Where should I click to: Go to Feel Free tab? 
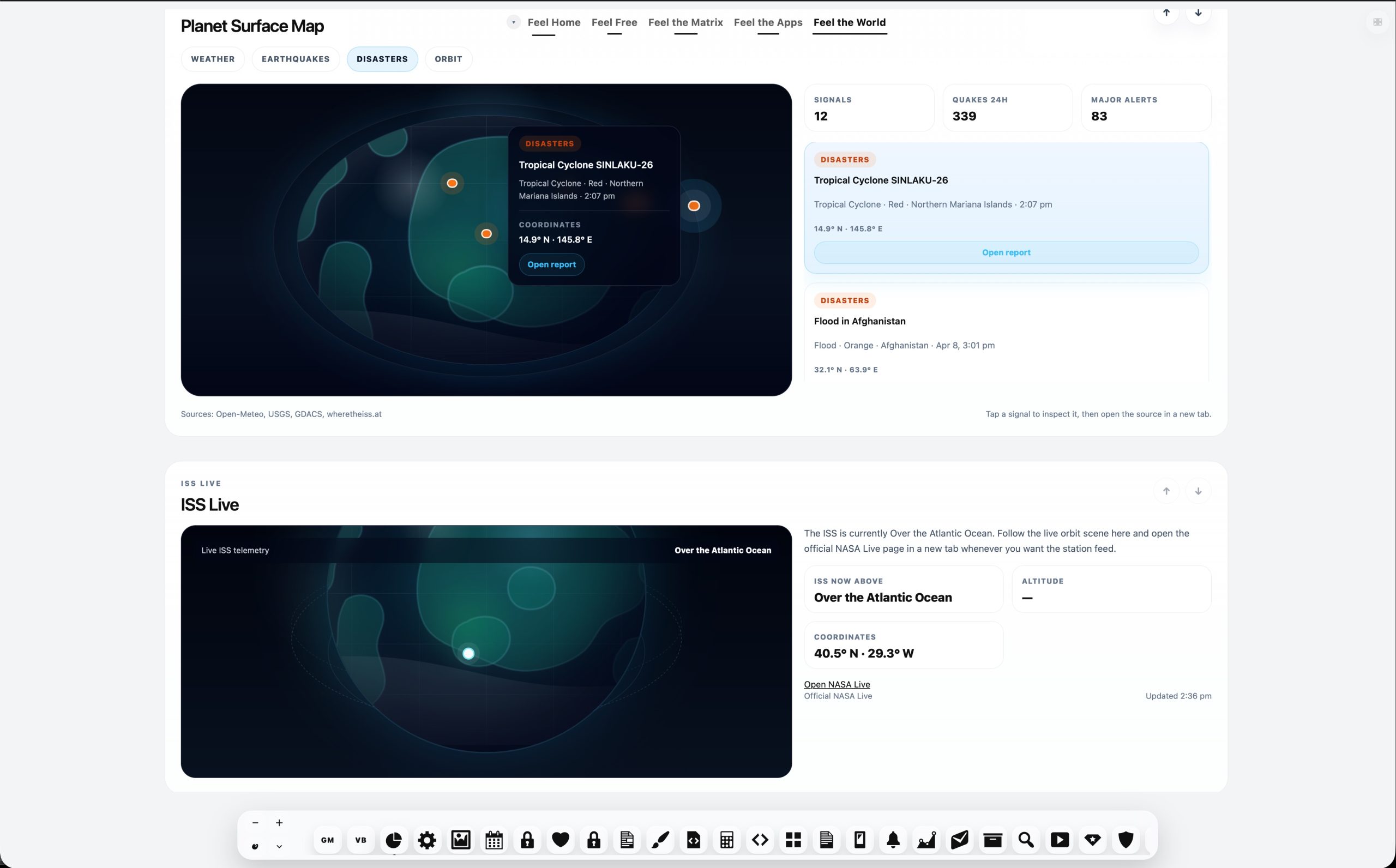point(614,22)
